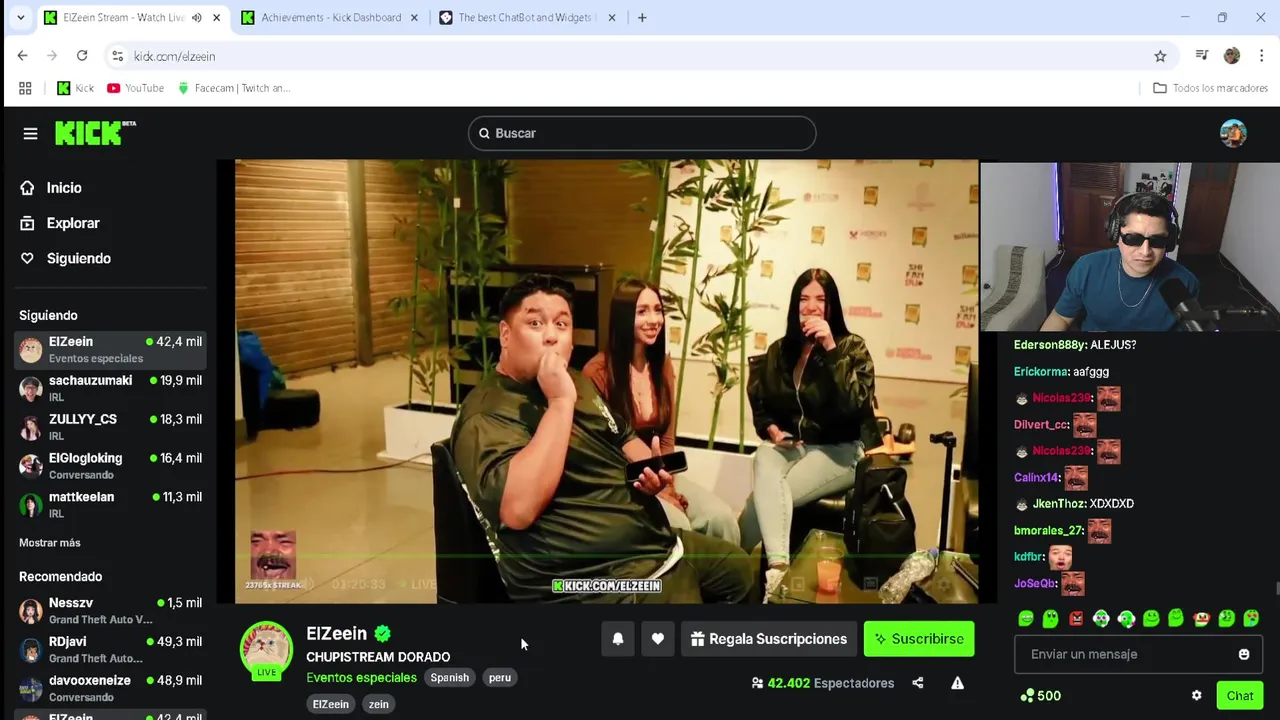Viewport: 1280px width, 720px height.
Task: Expand following list with Mostrar más
Action: (50, 543)
